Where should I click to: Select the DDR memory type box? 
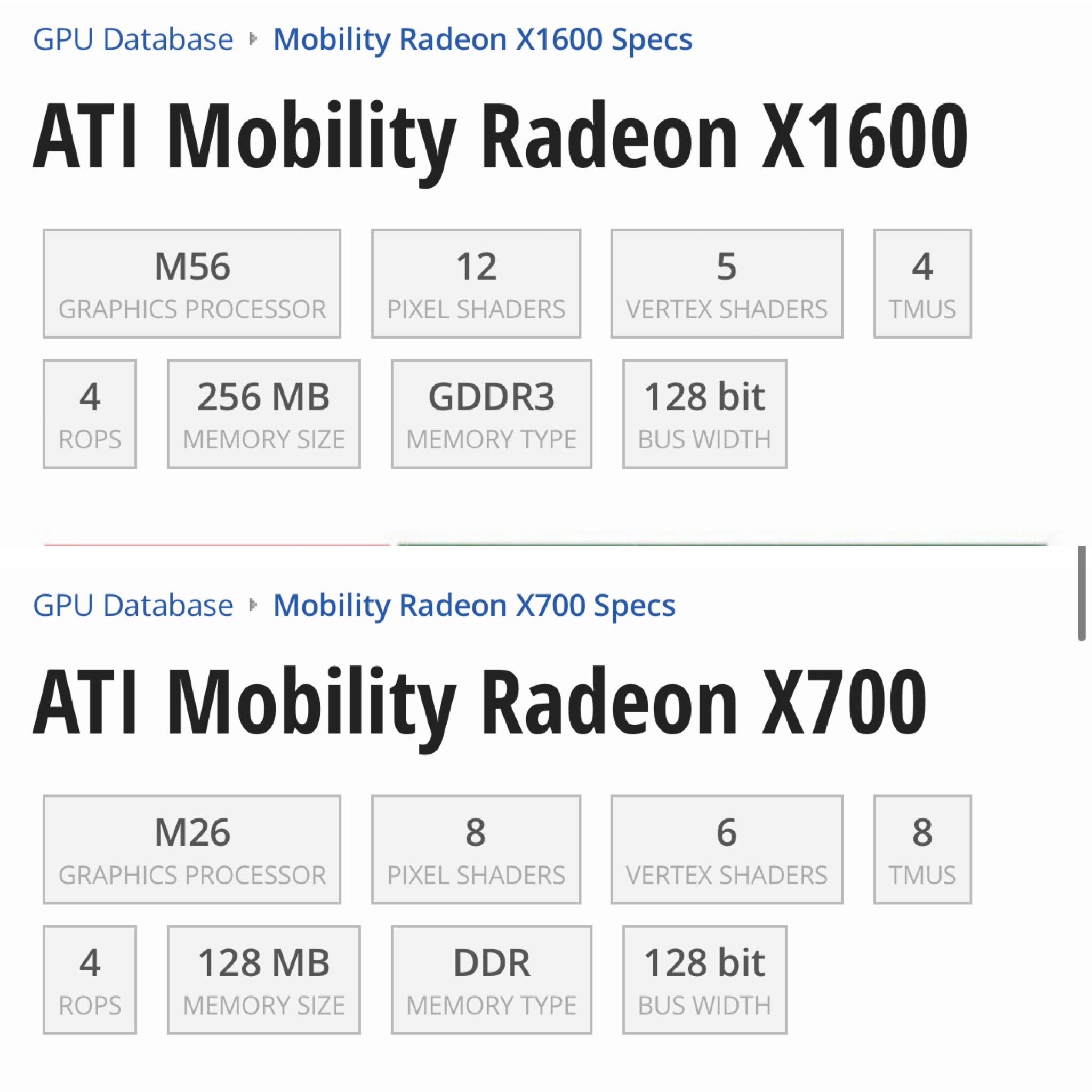click(491, 979)
